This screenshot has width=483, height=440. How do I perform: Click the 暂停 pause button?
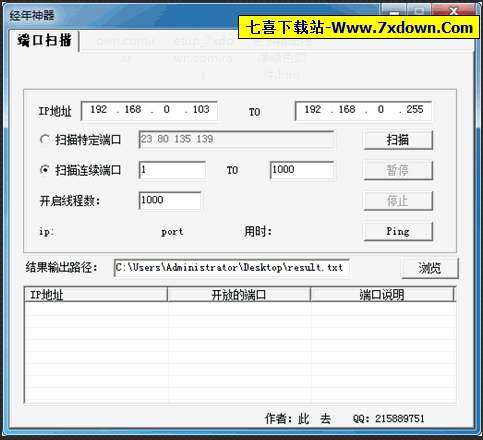coord(398,170)
